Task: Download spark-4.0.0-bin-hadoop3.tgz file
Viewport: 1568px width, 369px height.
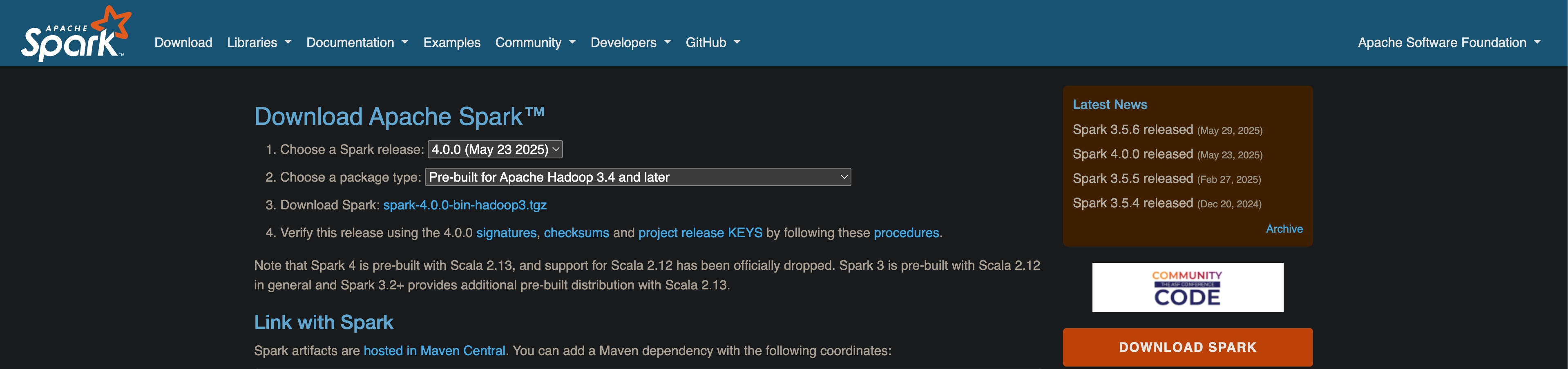Action: (465, 205)
